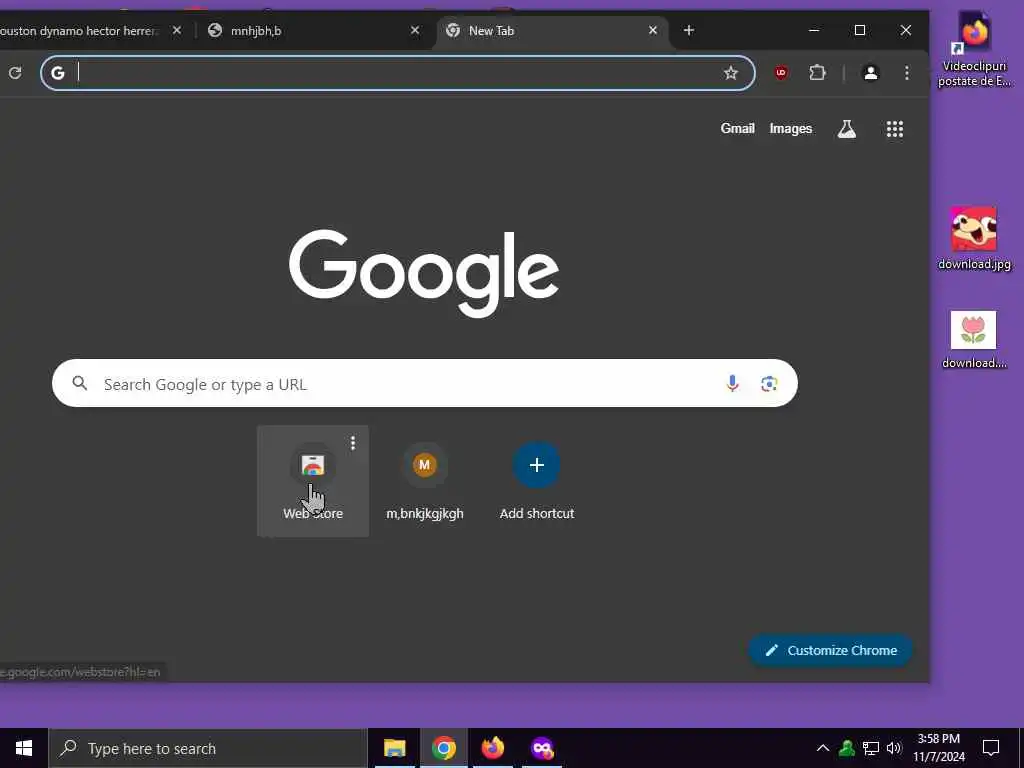Image resolution: width=1024 pixels, height=768 pixels.
Task: Search by image with Google Lens icon
Action: pyautogui.click(x=769, y=383)
